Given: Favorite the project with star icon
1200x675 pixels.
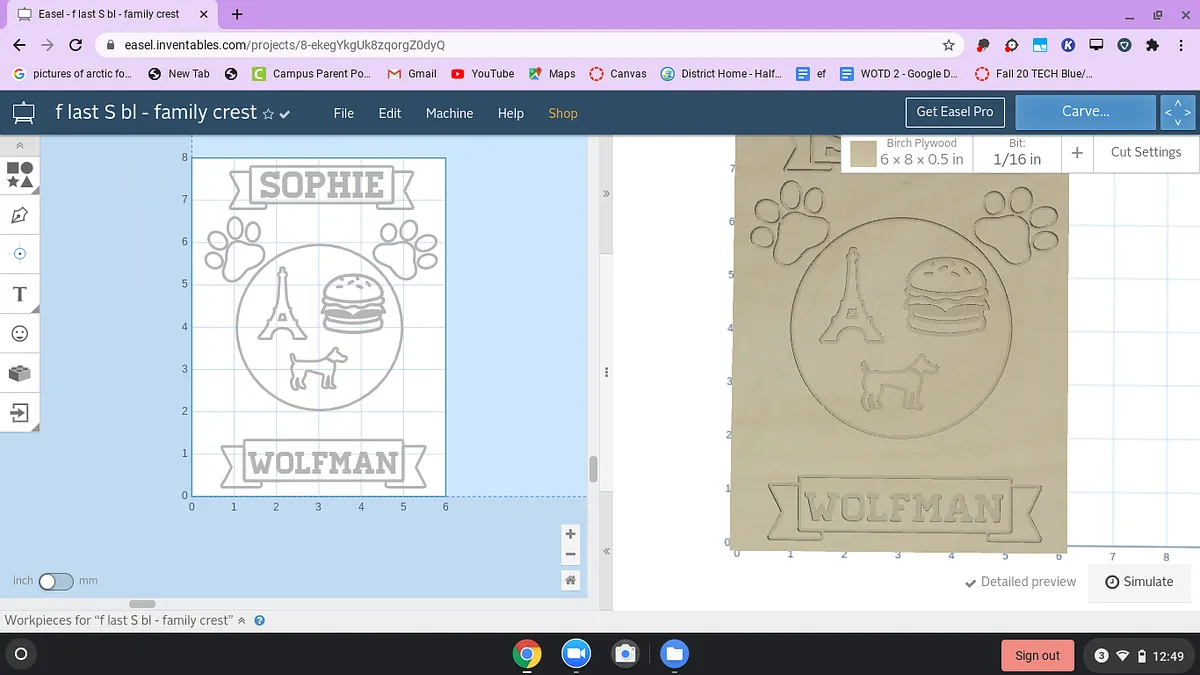Looking at the screenshot, I should [268, 114].
